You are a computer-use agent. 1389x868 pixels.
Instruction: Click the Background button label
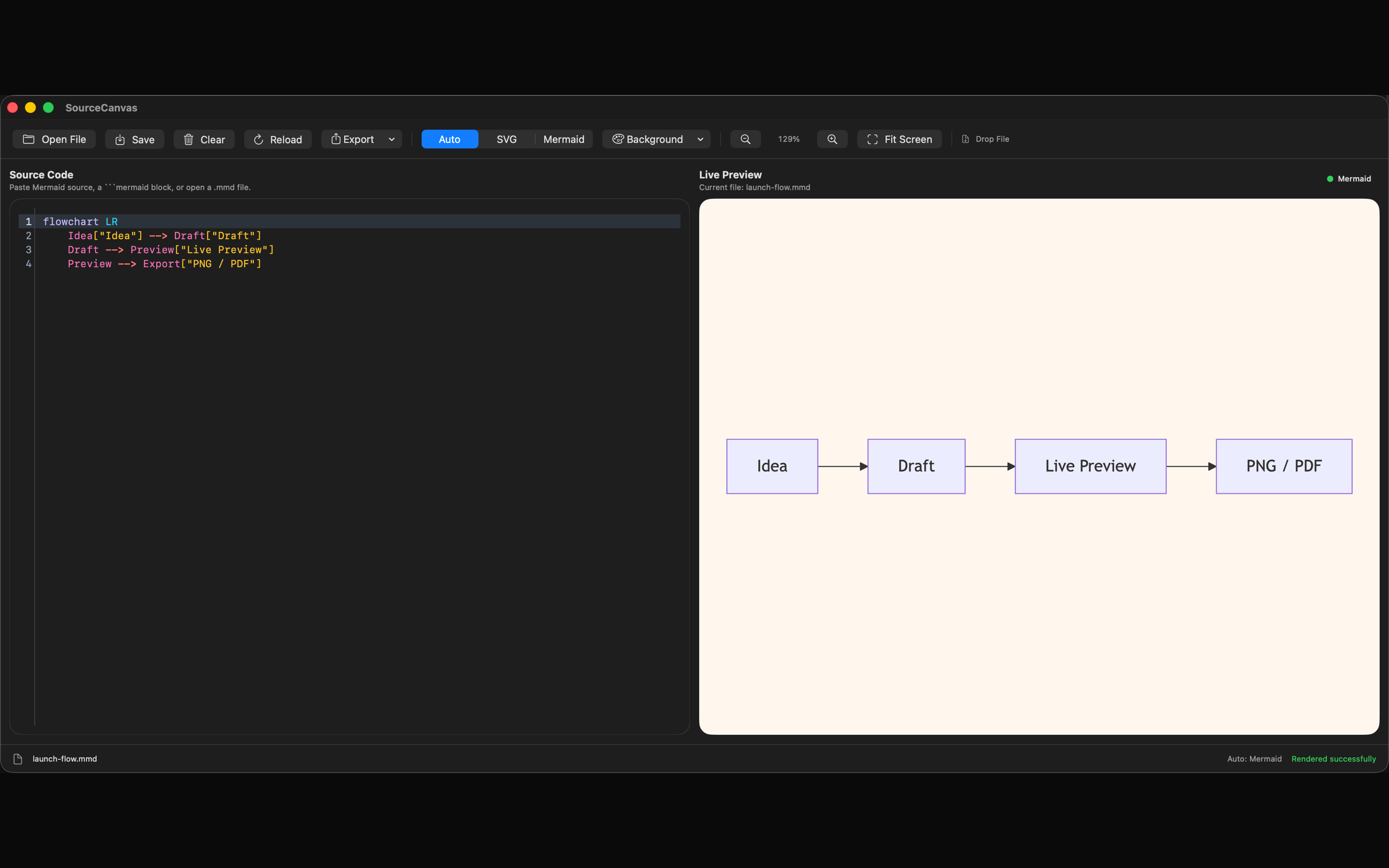[x=655, y=139]
